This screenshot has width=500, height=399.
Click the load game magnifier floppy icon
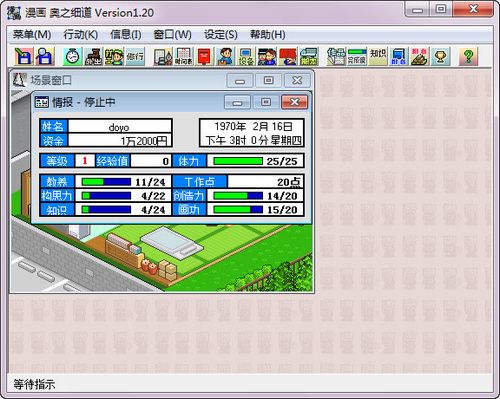pos(45,56)
